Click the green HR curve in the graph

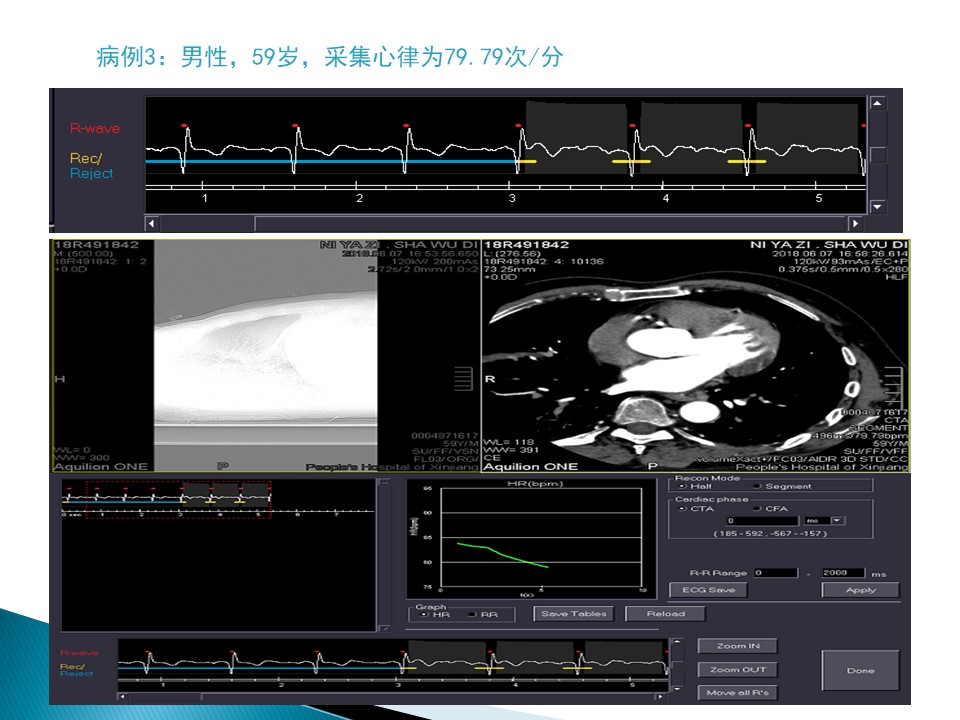(502, 555)
